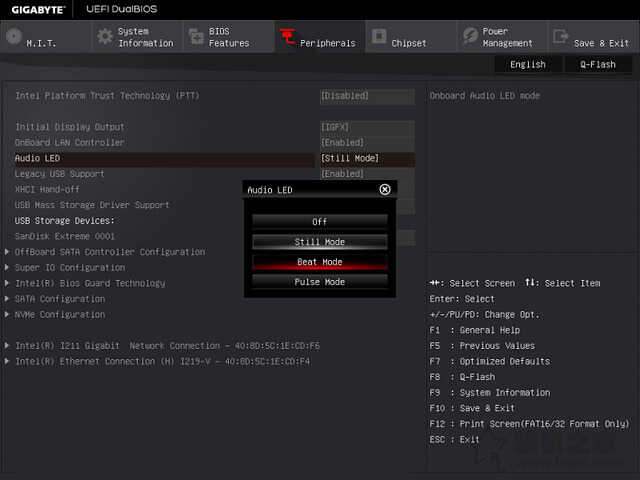Click the SanDisk Extreme 0001 entry
The width and height of the screenshot is (640, 480).
(65, 236)
